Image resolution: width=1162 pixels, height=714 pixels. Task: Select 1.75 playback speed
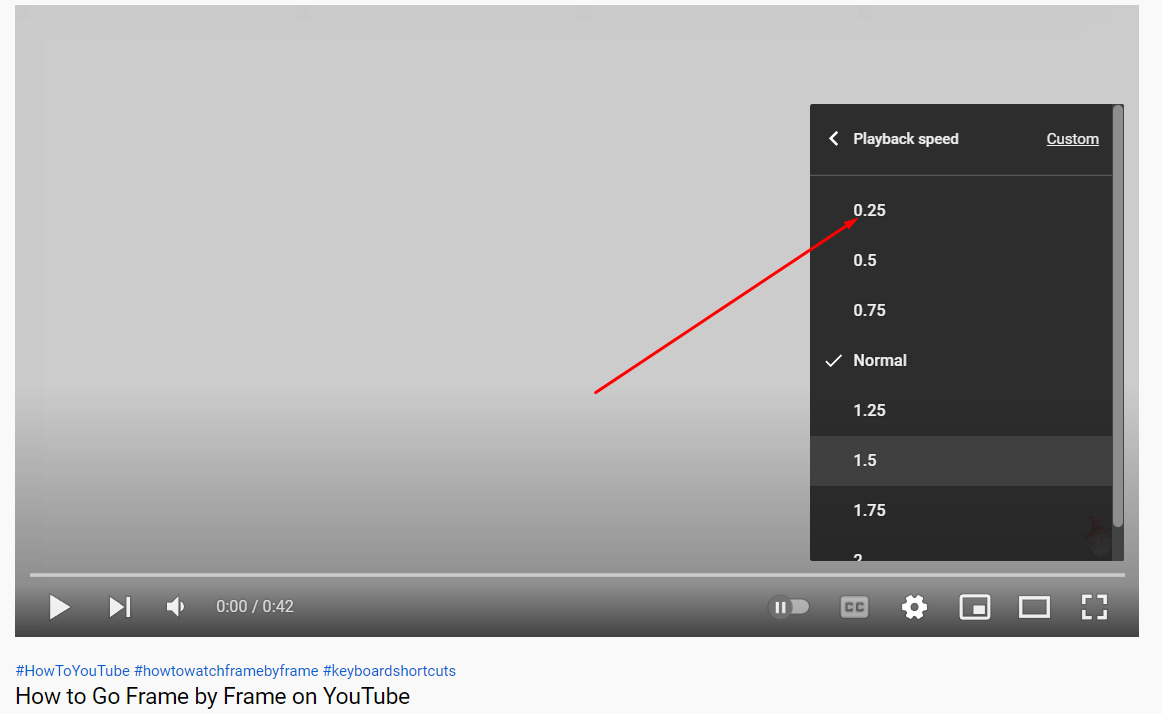(x=961, y=511)
